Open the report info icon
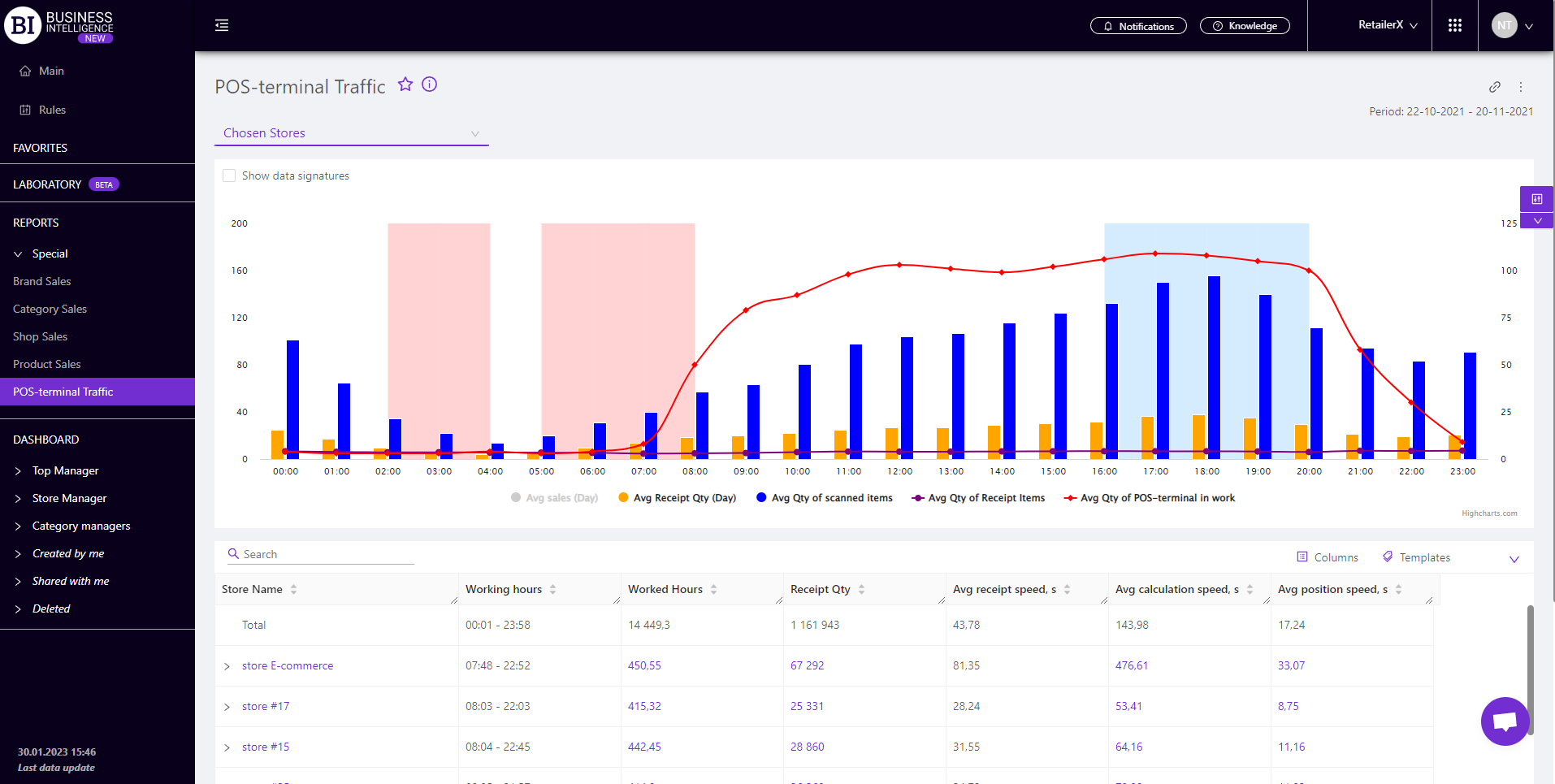Image resolution: width=1555 pixels, height=784 pixels. click(430, 84)
